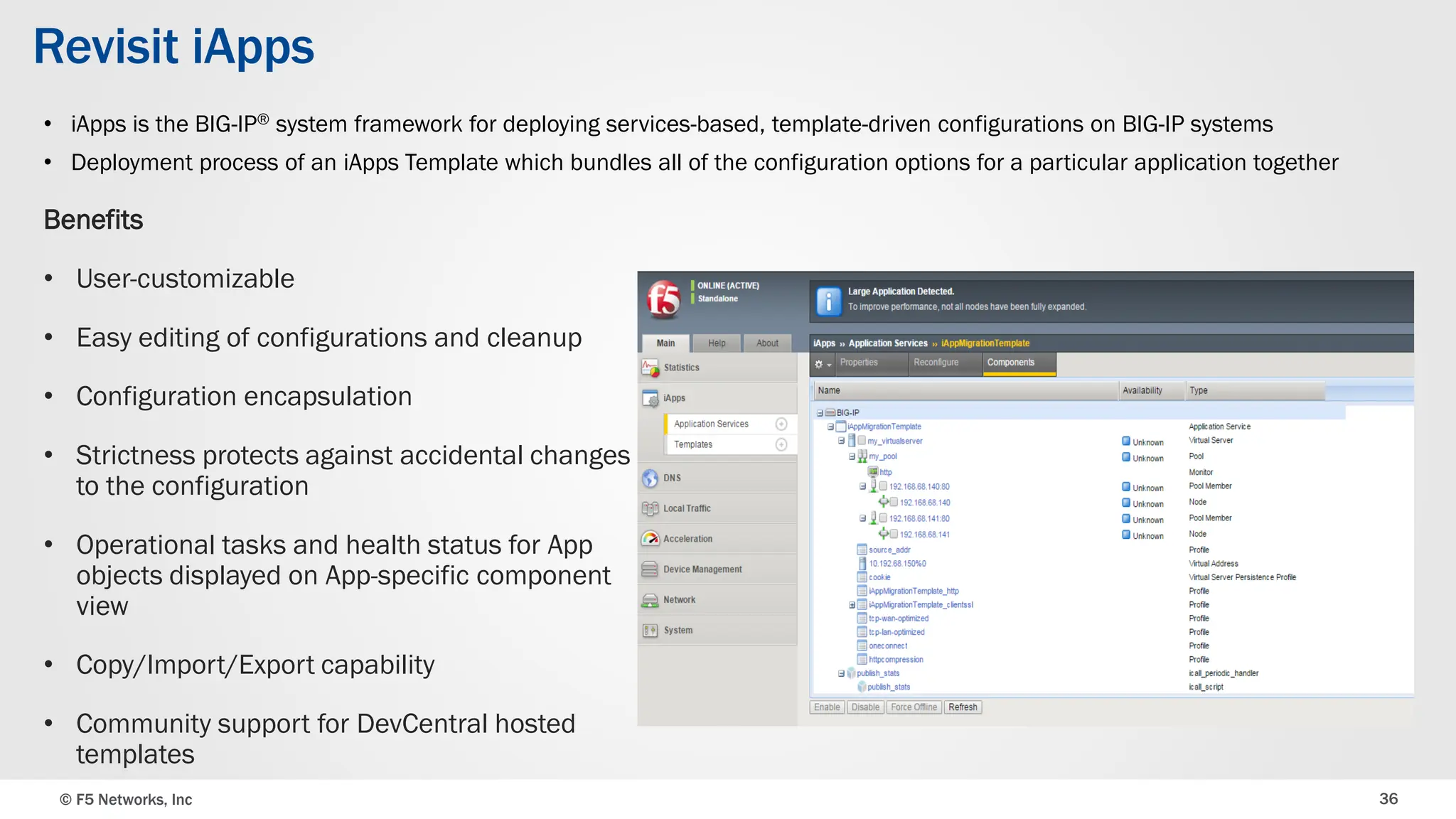The height and width of the screenshot is (819, 1456).
Task: Click node icon for 192.168.68.140
Action: point(884,502)
